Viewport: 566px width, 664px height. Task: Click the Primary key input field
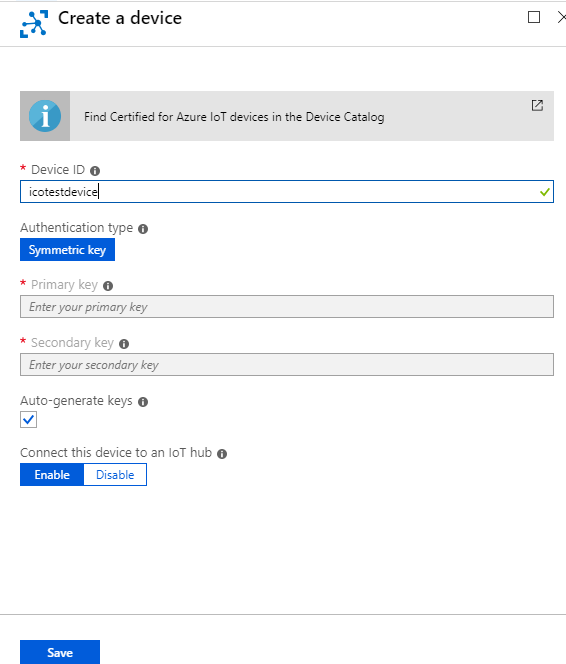[x=287, y=307]
